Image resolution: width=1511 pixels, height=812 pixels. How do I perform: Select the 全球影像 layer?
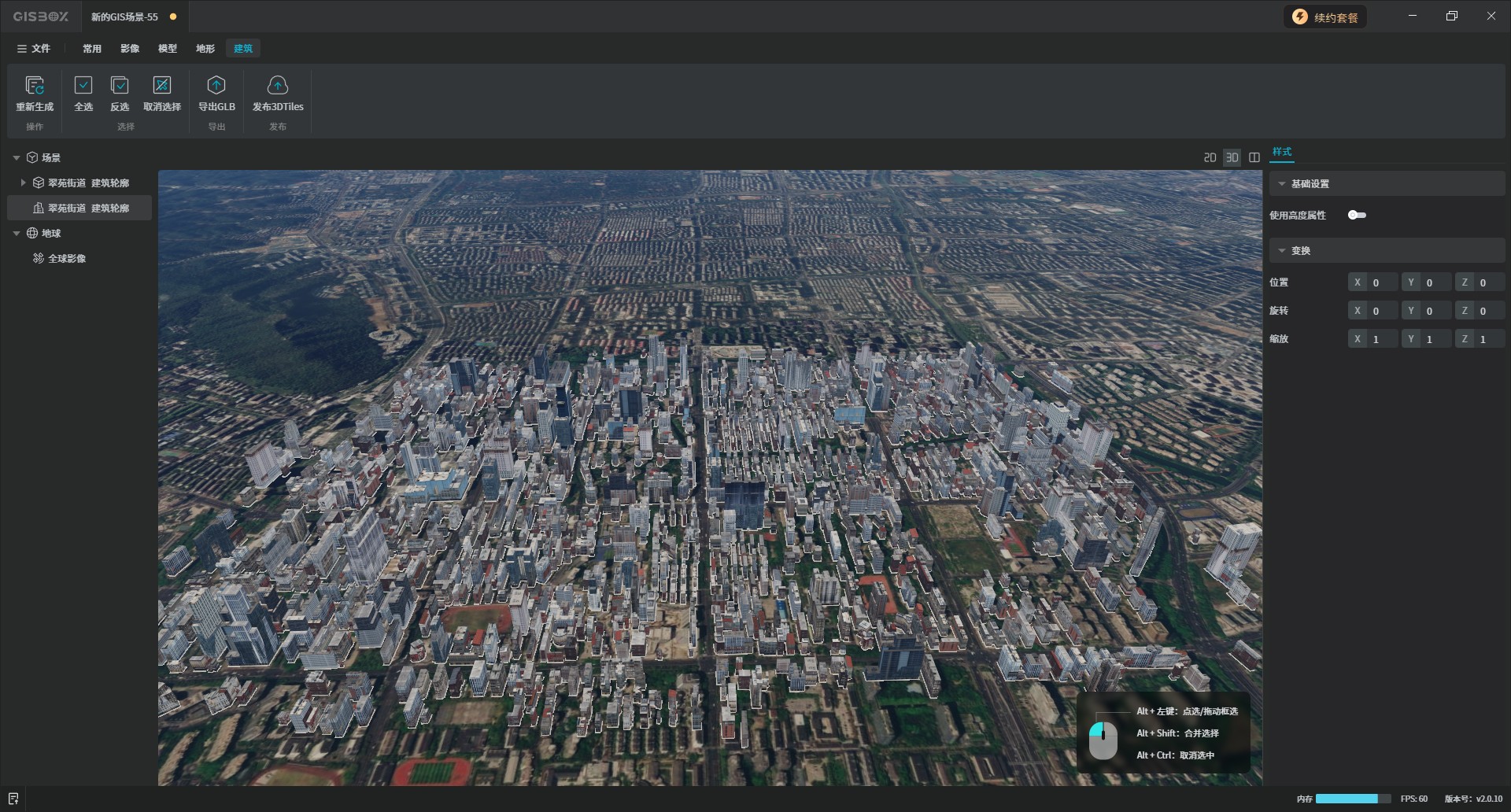67,259
